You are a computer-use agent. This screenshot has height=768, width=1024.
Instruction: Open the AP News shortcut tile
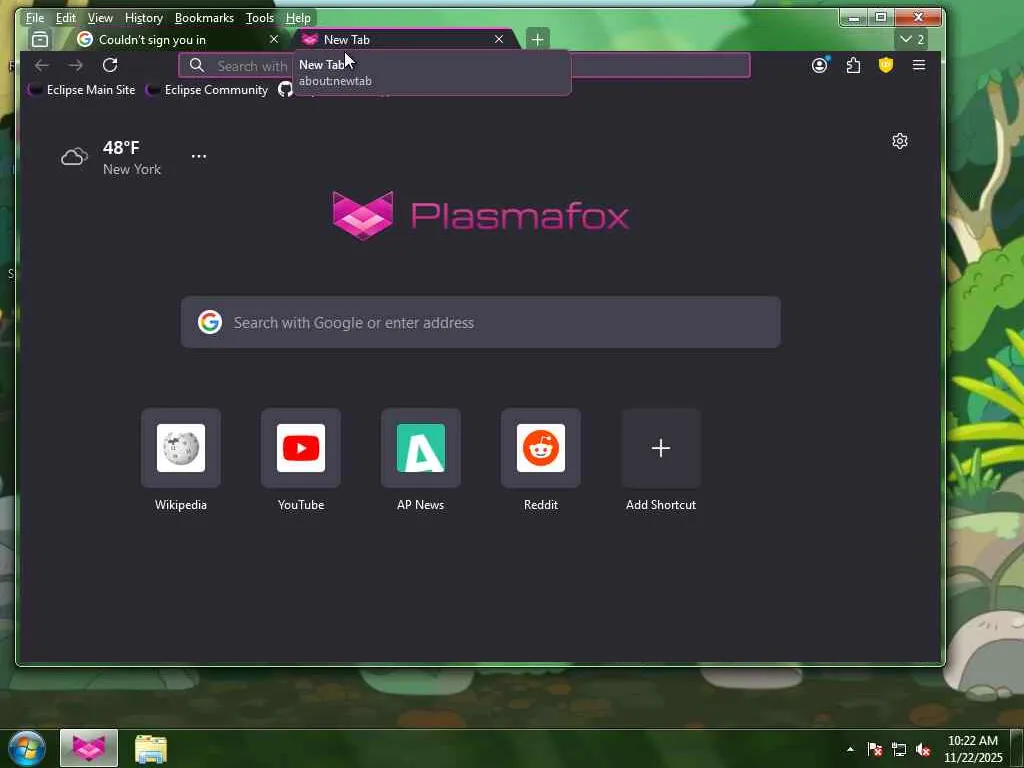421,448
